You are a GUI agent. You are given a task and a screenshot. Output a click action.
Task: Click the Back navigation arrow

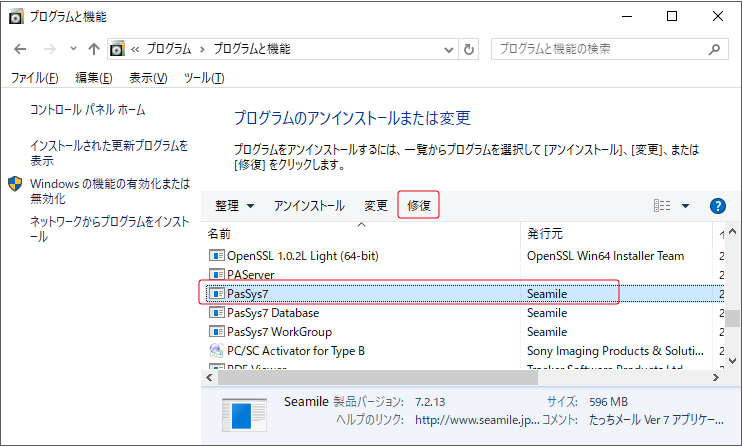[x=20, y=49]
